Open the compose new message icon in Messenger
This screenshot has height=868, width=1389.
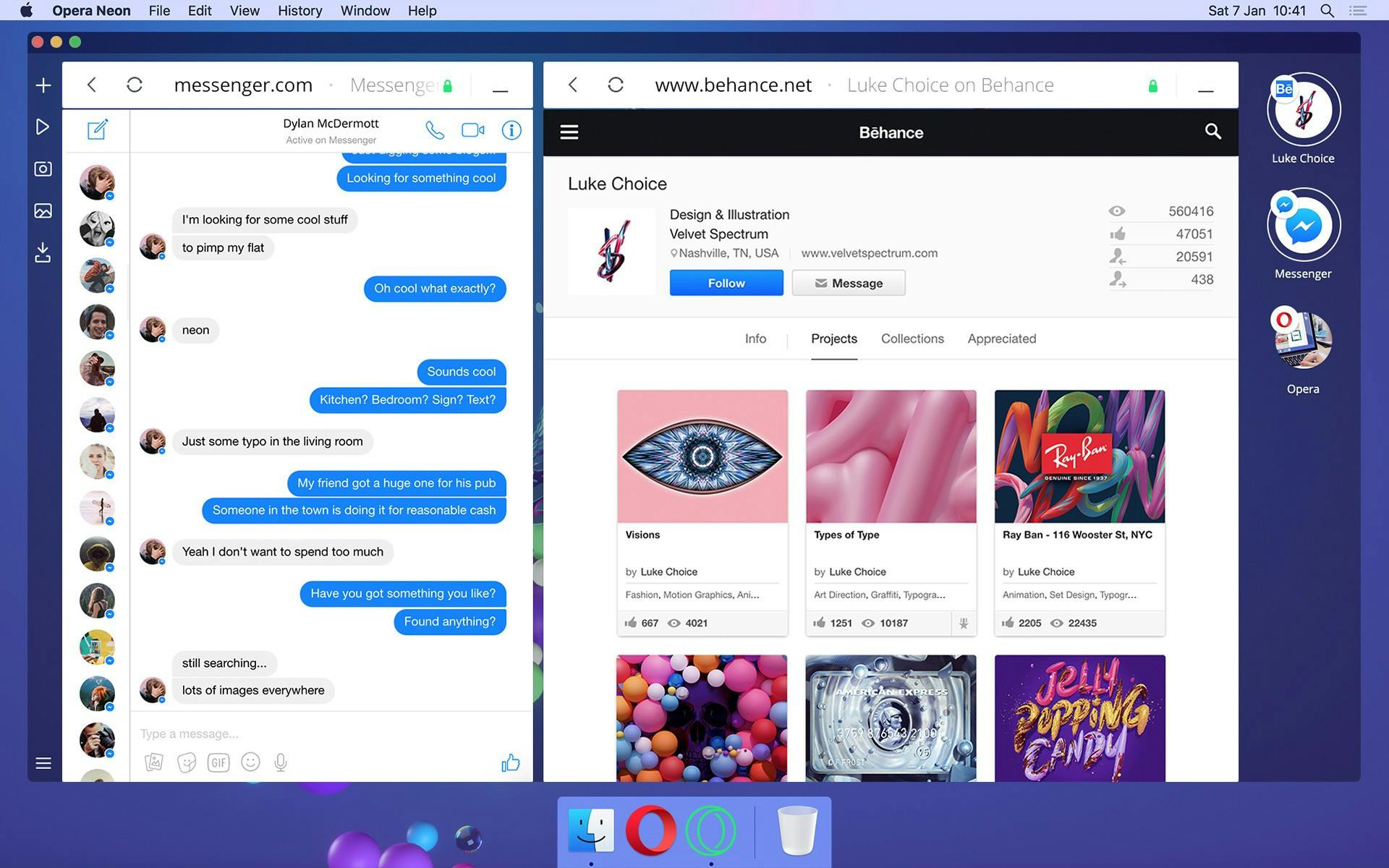tap(96, 130)
